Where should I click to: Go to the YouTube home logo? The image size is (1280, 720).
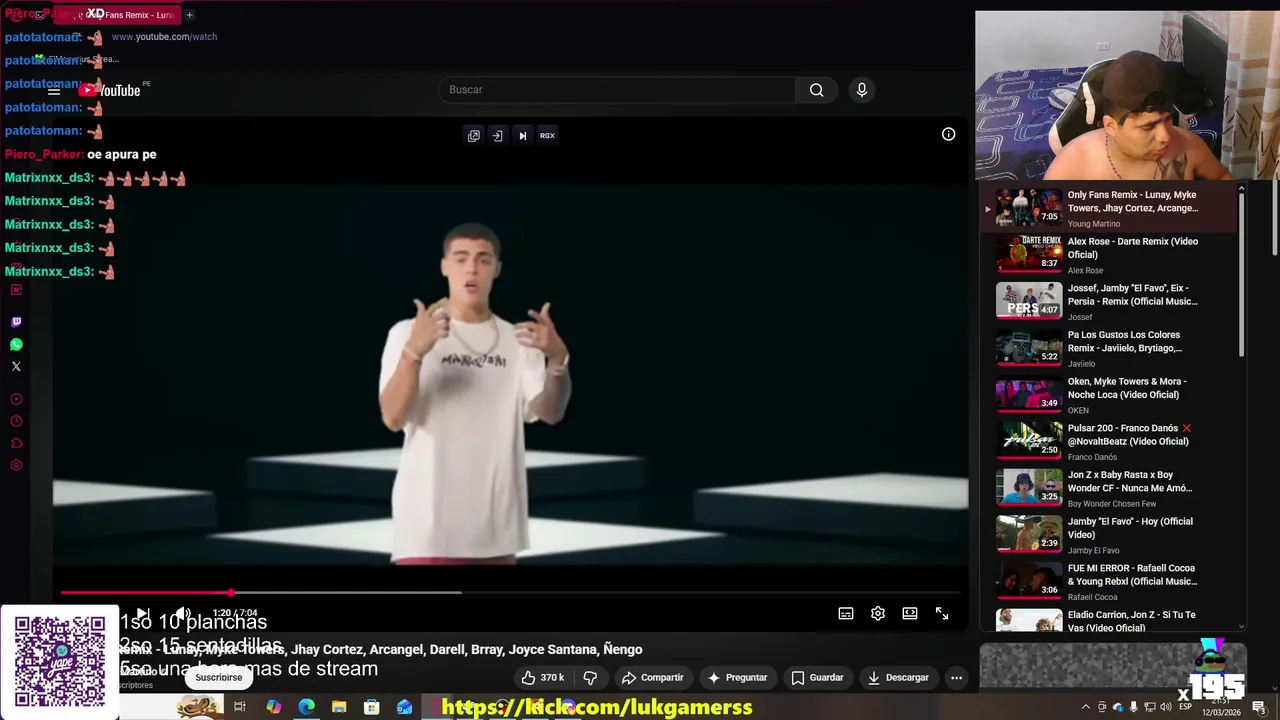pos(111,90)
